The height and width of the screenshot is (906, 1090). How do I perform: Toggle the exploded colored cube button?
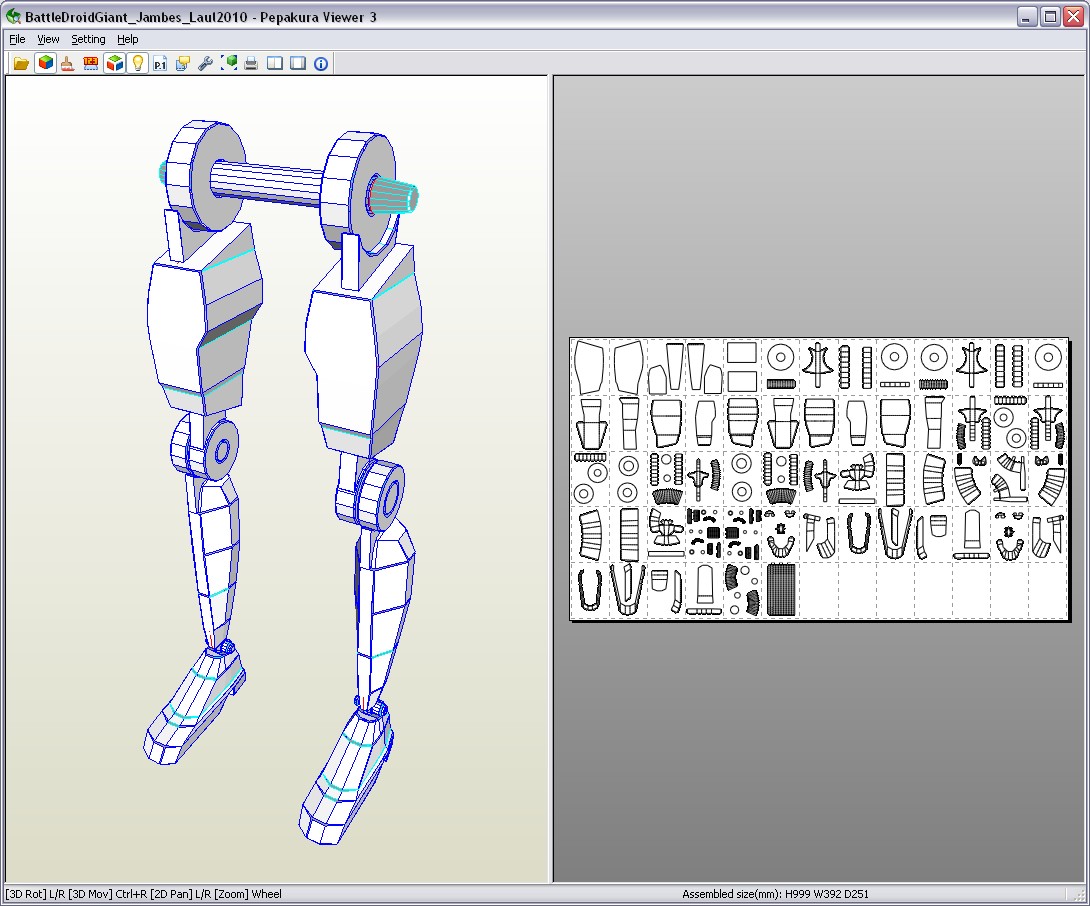pos(115,63)
